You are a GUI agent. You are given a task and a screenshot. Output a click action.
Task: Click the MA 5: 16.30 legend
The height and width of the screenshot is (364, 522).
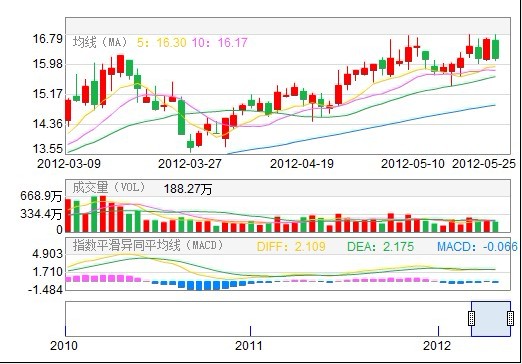(162, 42)
